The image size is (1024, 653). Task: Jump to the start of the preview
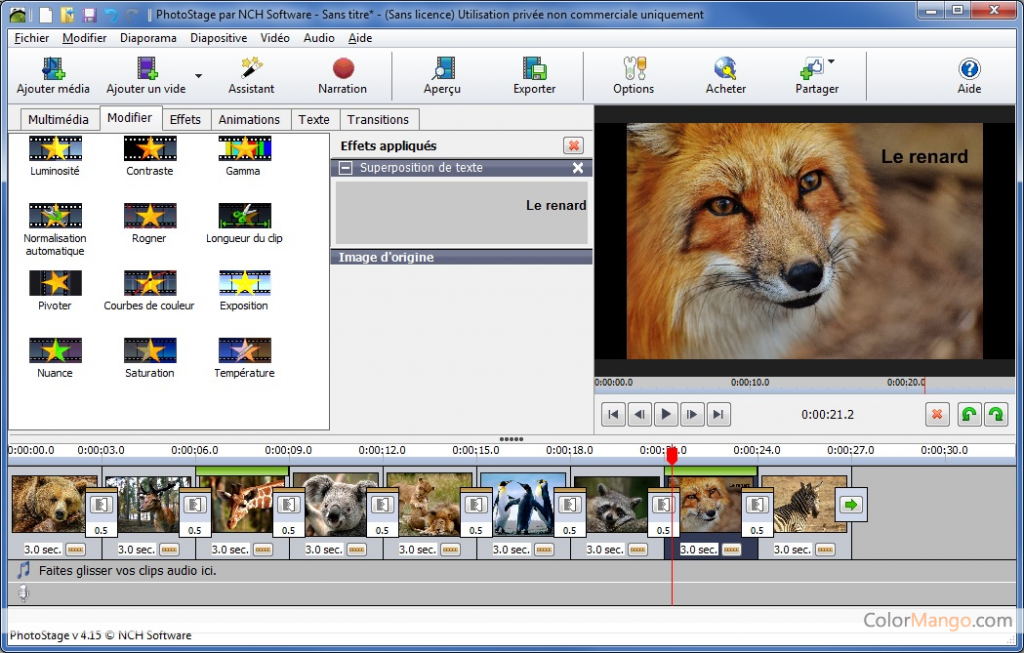pos(613,414)
